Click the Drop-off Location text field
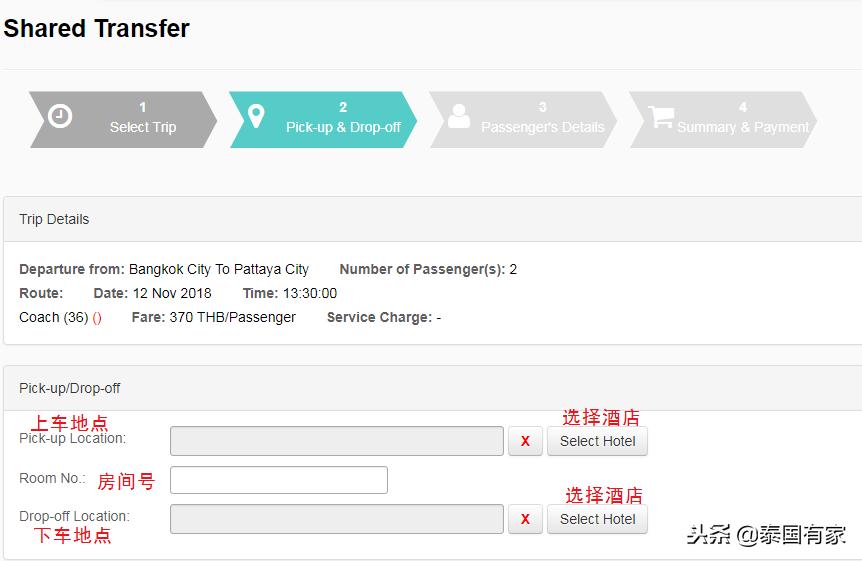This screenshot has height=561, width=862. pos(336,519)
